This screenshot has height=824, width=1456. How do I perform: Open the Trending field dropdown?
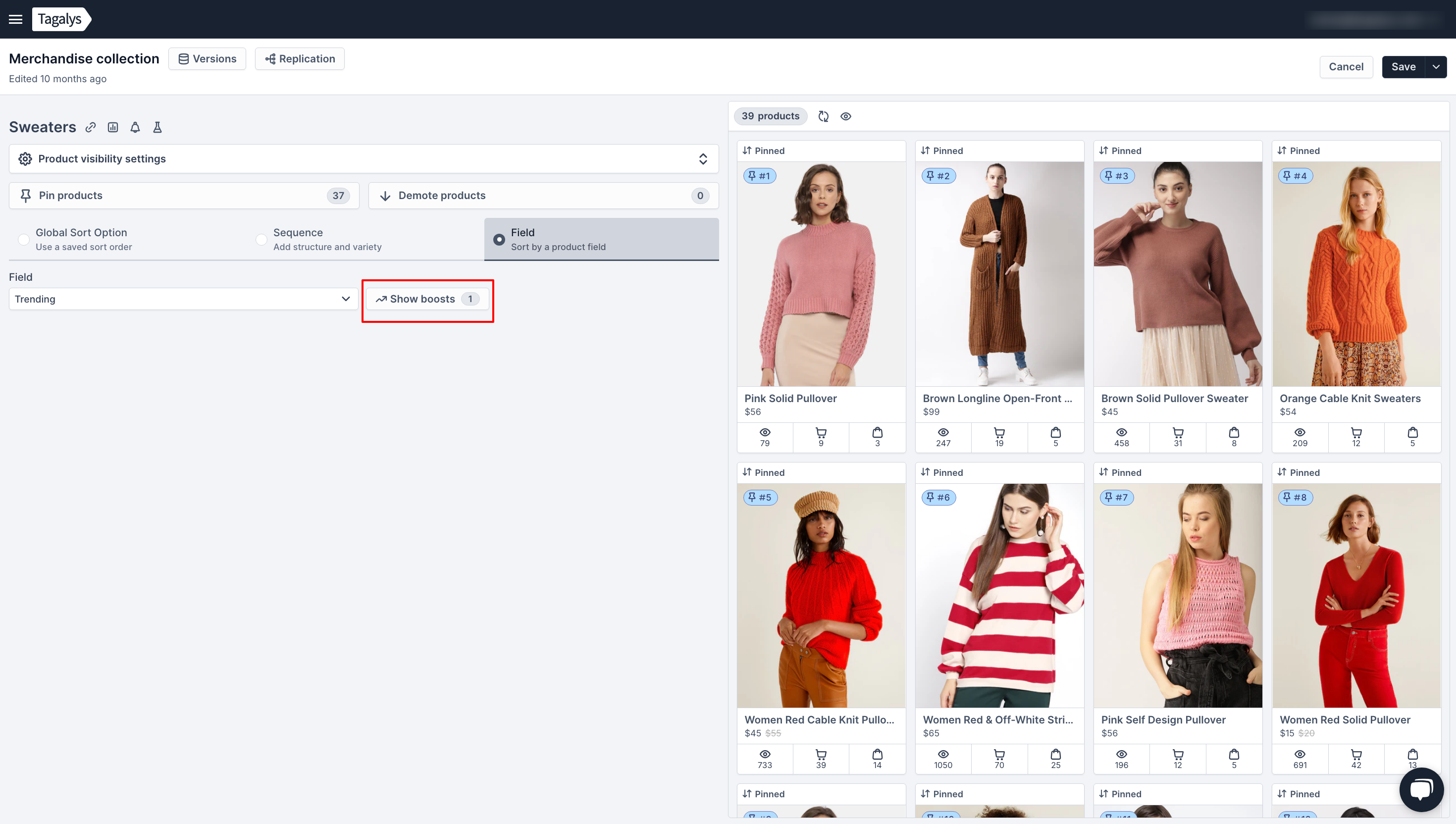(x=183, y=299)
